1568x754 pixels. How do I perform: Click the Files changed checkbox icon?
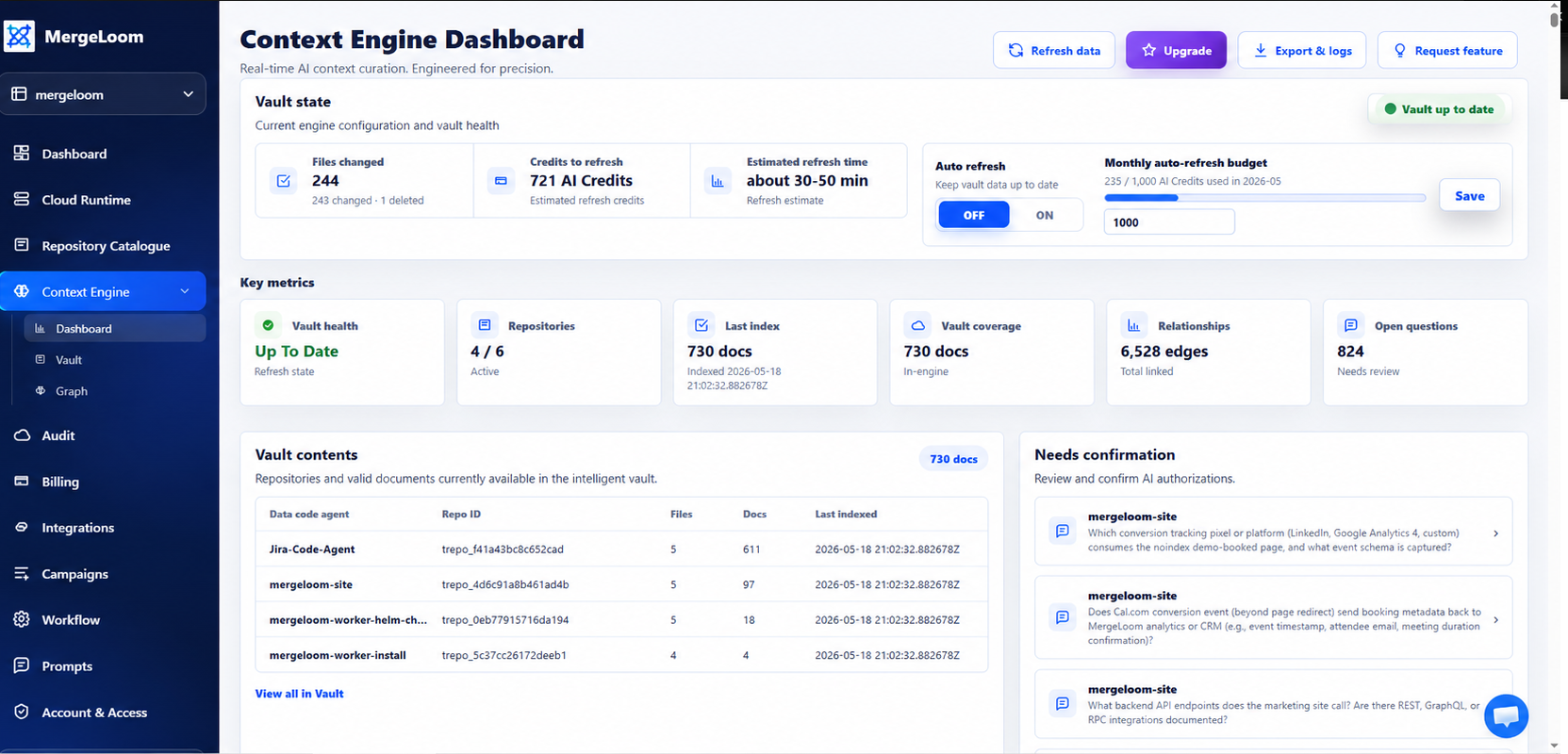coord(284,181)
